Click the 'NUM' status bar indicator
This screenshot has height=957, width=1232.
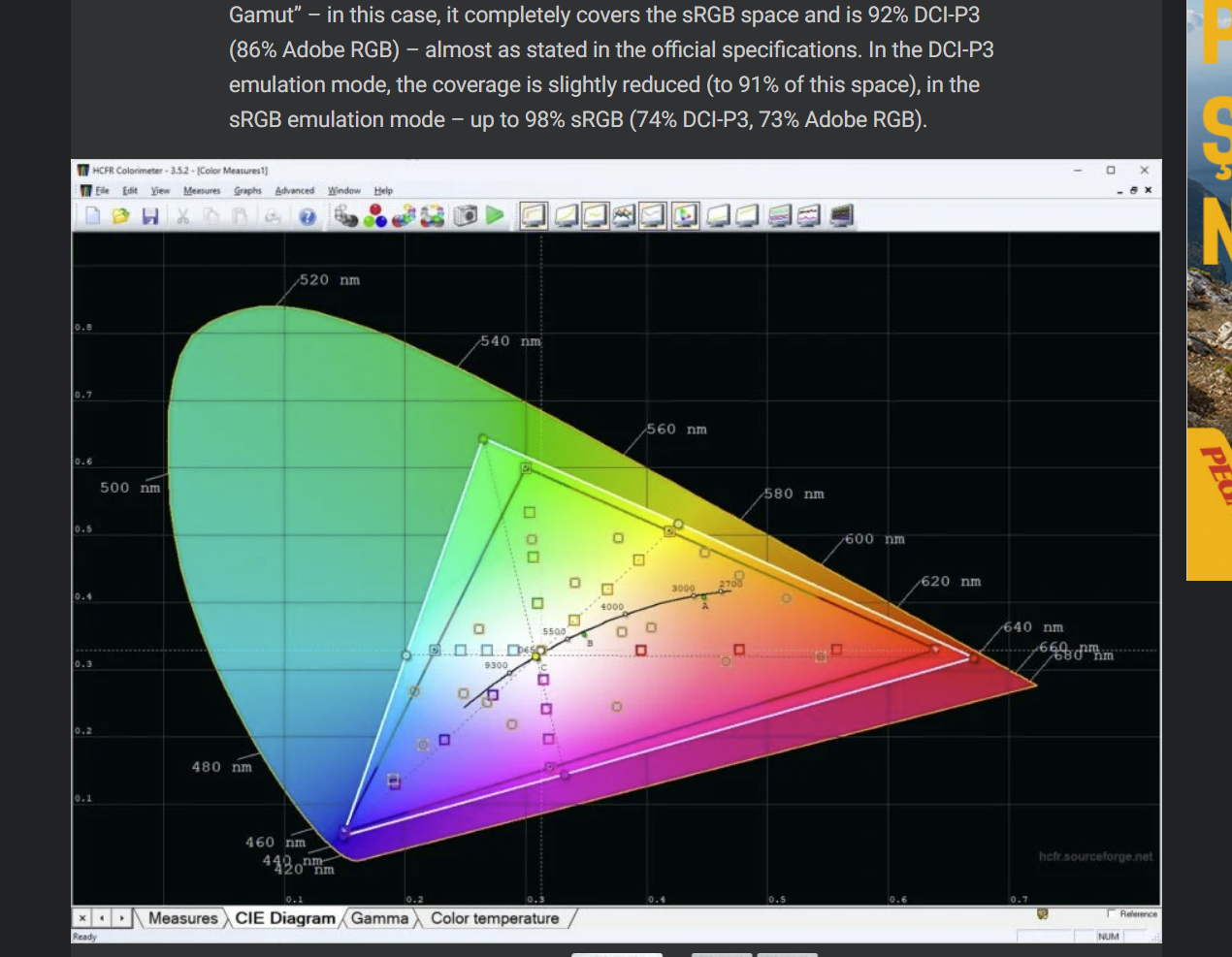pyautogui.click(x=1108, y=937)
